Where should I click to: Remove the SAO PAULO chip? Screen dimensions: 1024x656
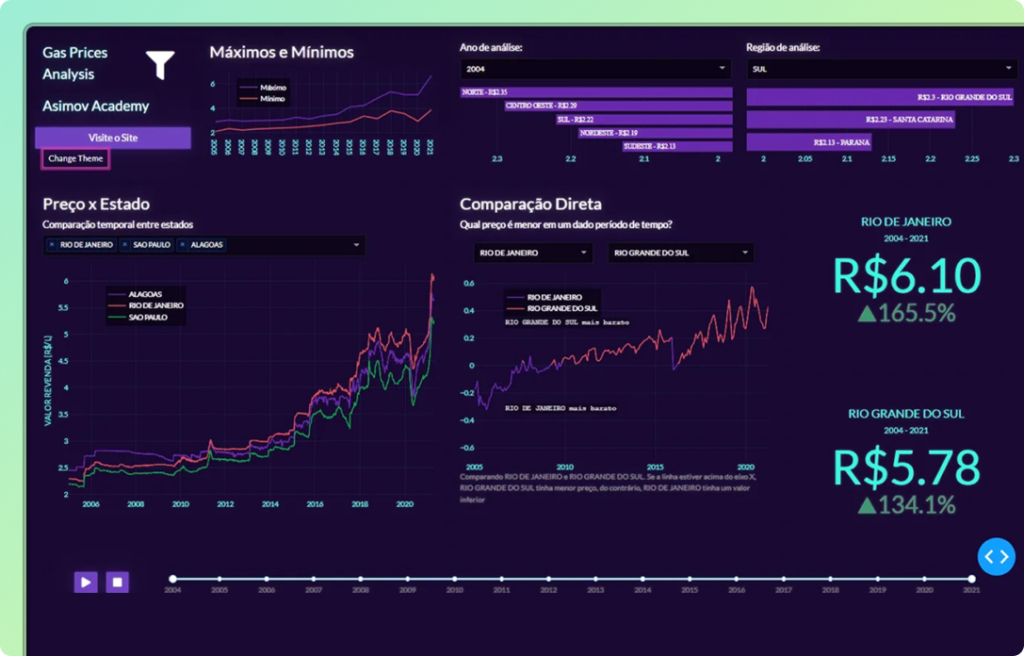pos(124,246)
